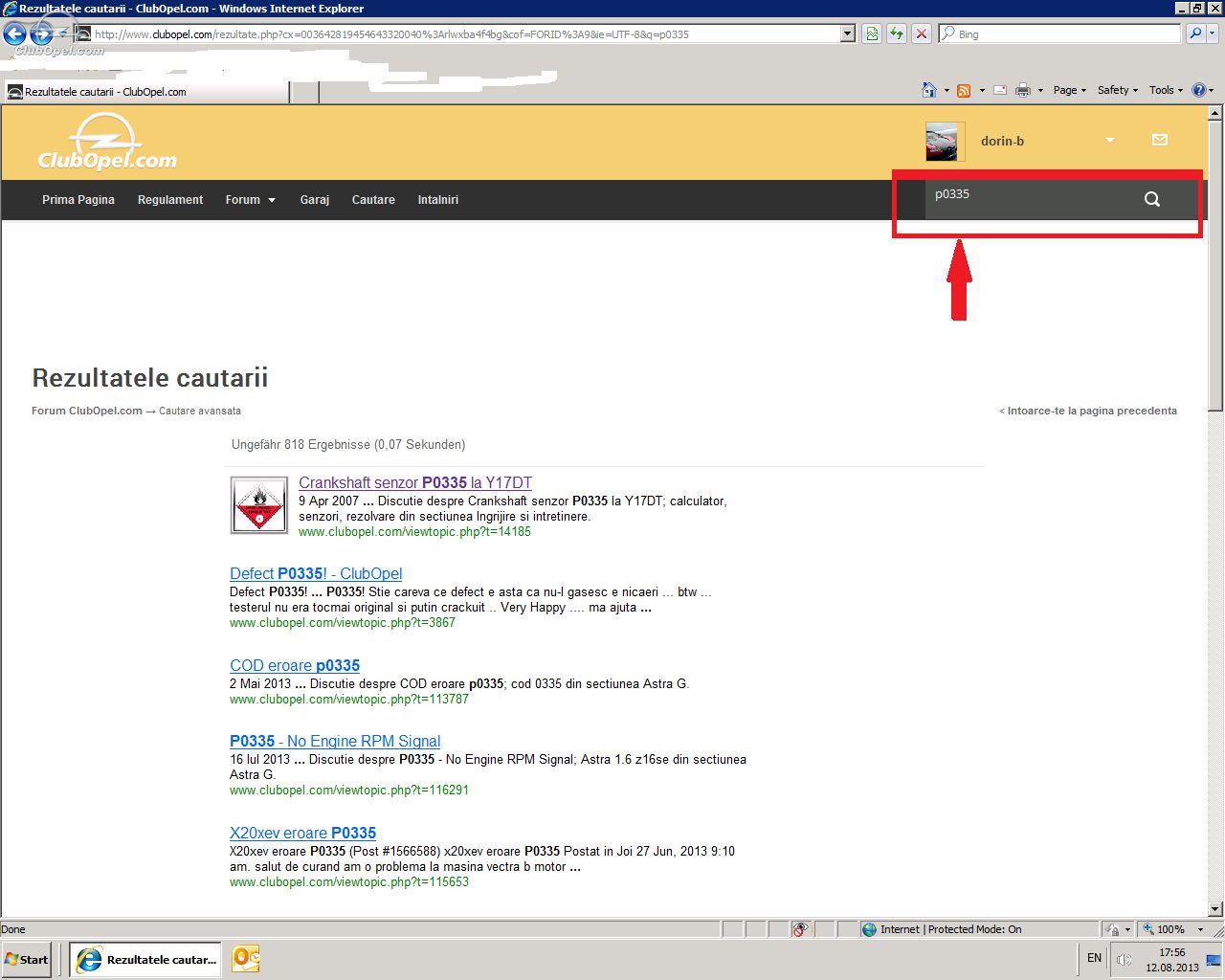Viewport: 1225px width, 980px height.
Task: Open the Page menu
Action: 1070,90
